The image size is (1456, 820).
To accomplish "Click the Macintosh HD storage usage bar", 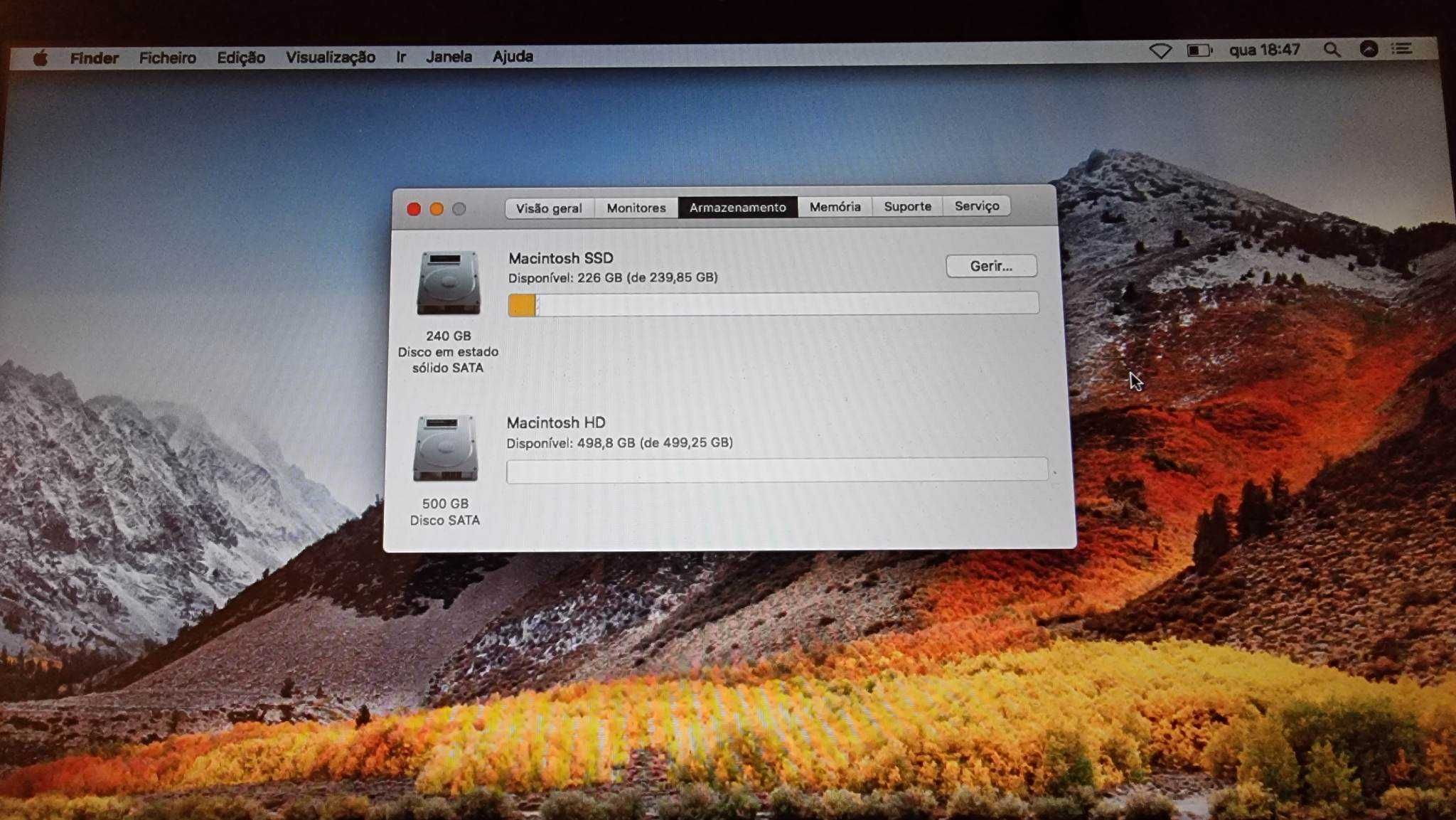I will [x=777, y=470].
